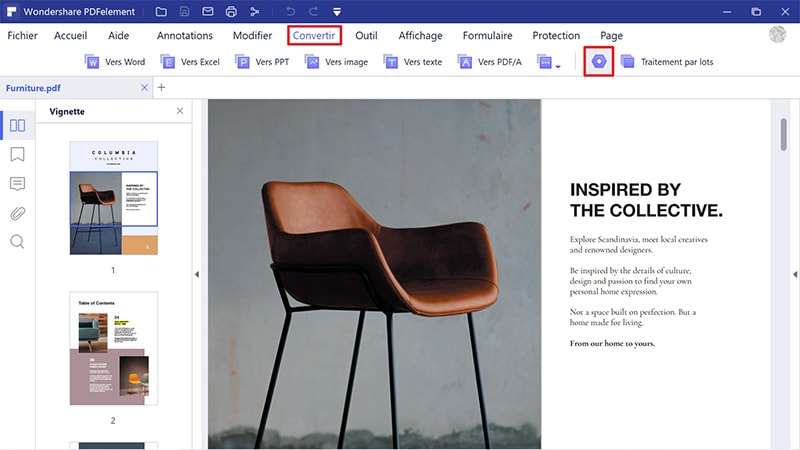Switch to the Accueil tab
Viewport: 800px width, 450px height.
click(x=70, y=35)
